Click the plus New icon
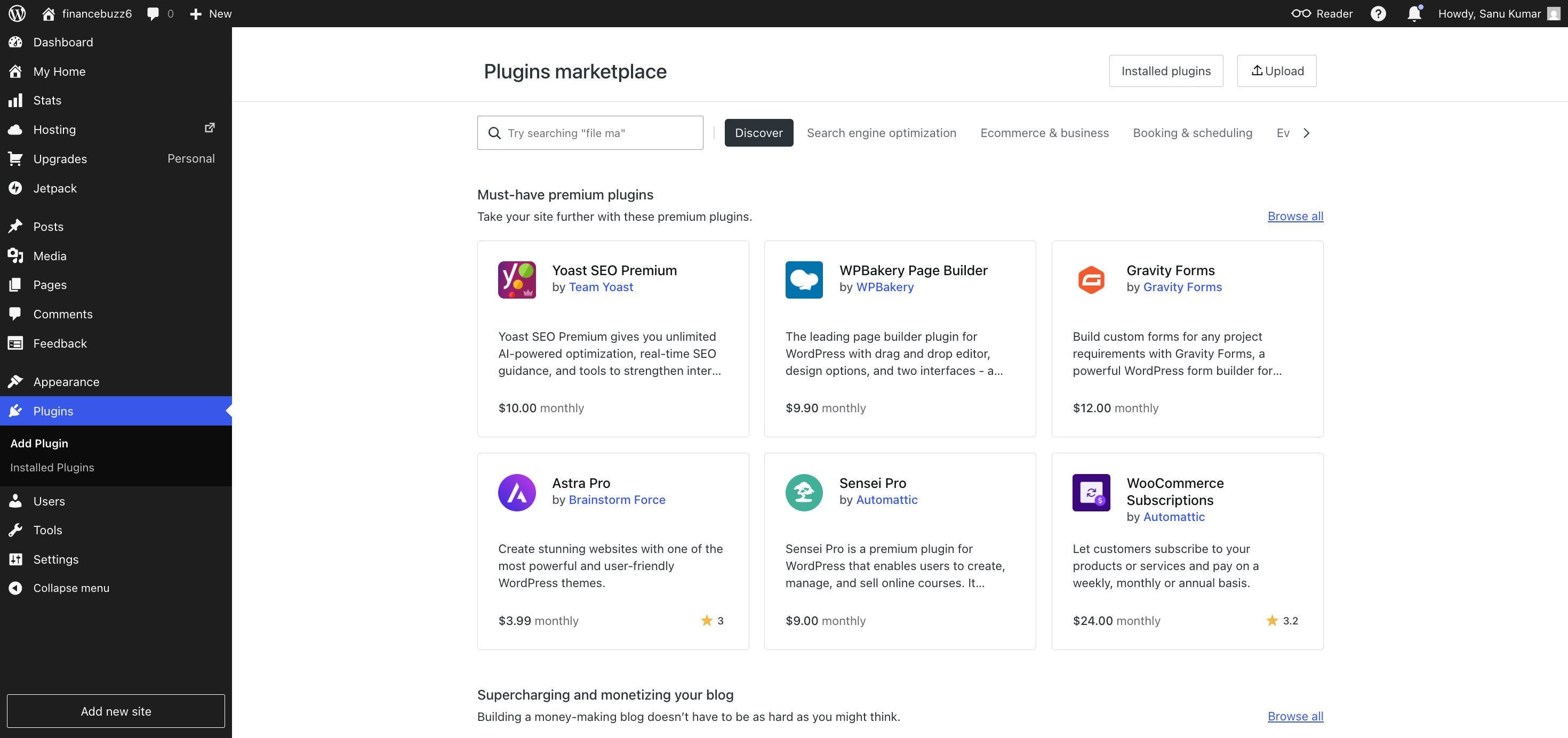Image resolution: width=1568 pixels, height=738 pixels. 195,13
